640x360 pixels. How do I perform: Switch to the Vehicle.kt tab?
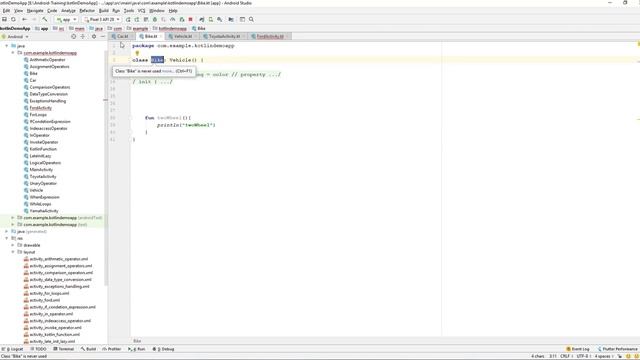[182, 36]
